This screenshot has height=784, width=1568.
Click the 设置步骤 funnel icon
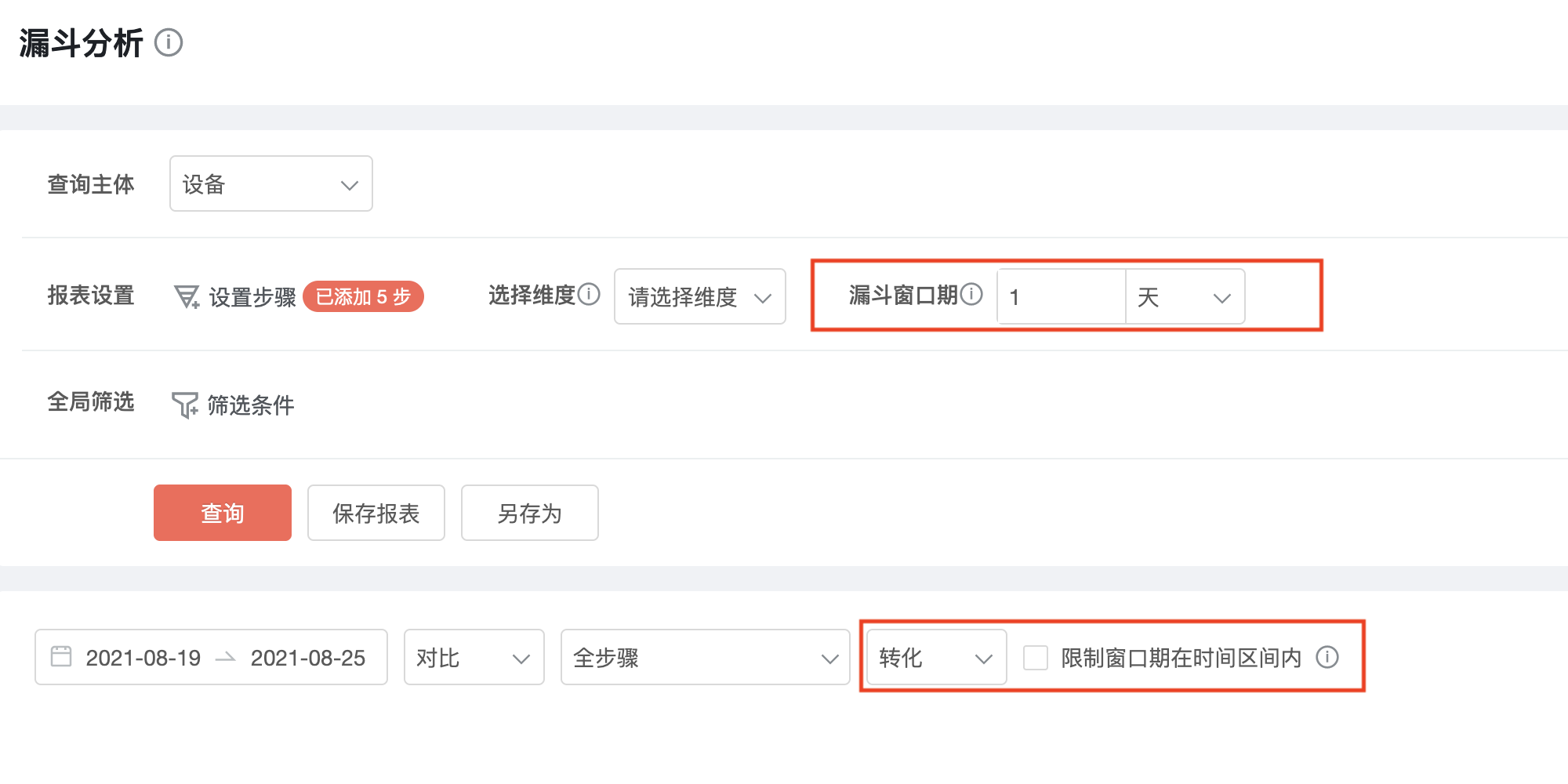[187, 296]
